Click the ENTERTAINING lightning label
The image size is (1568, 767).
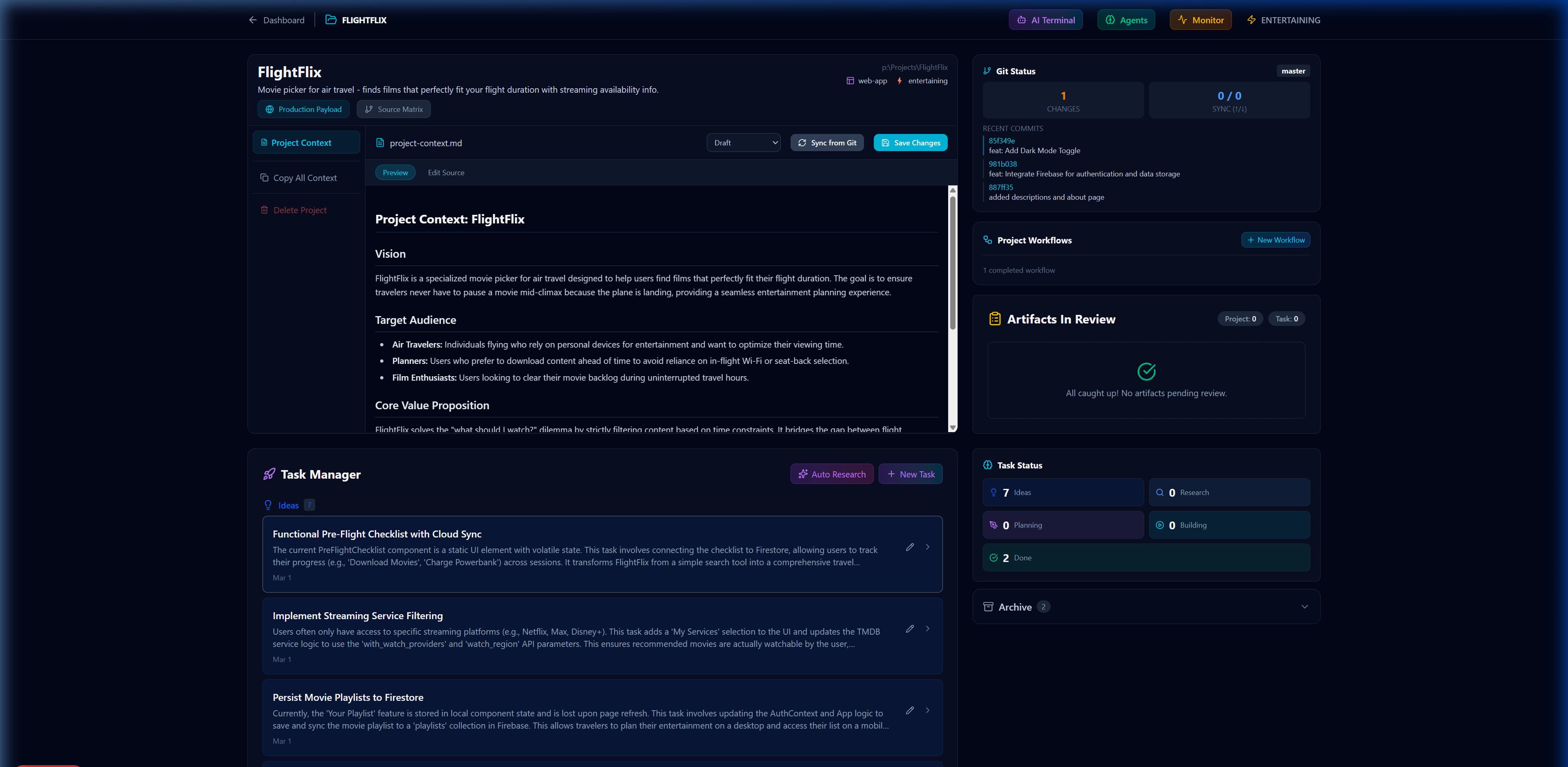click(1283, 20)
